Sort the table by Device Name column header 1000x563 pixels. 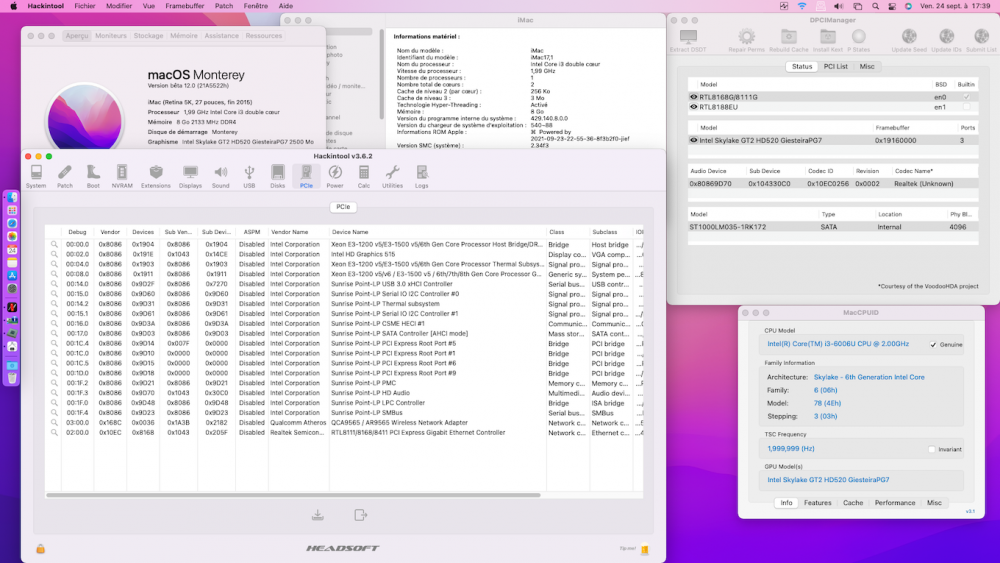click(x=437, y=232)
